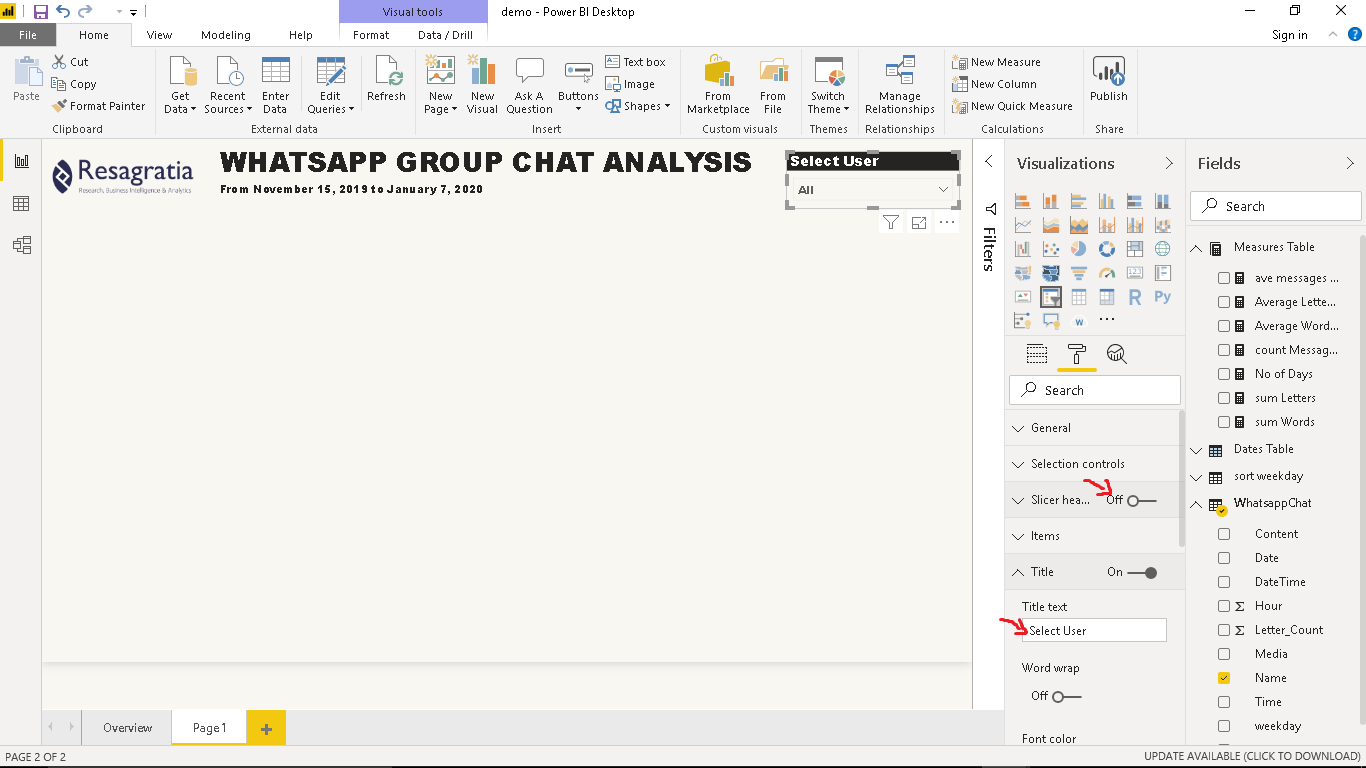This screenshot has width=1366, height=768.
Task: Open the File menu
Action: (28, 35)
